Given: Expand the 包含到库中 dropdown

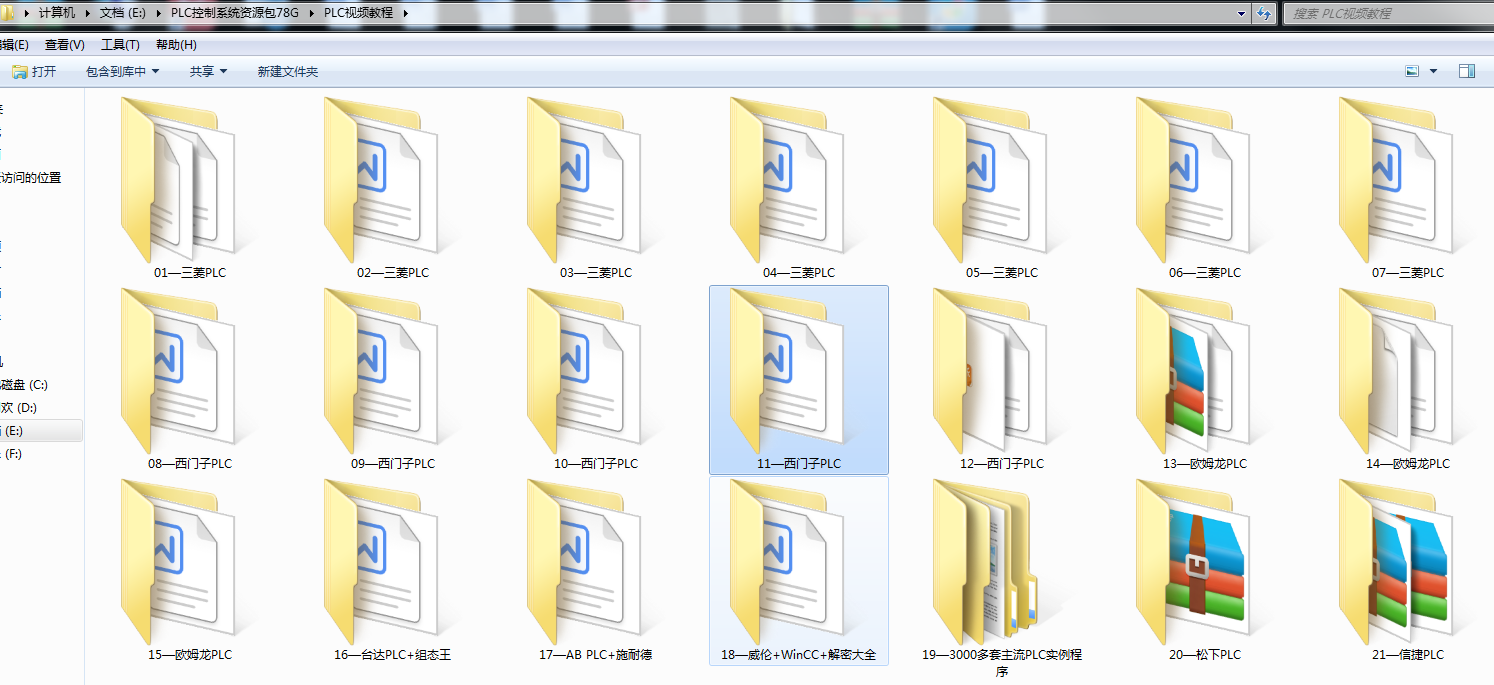Looking at the screenshot, I should click(x=154, y=71).
